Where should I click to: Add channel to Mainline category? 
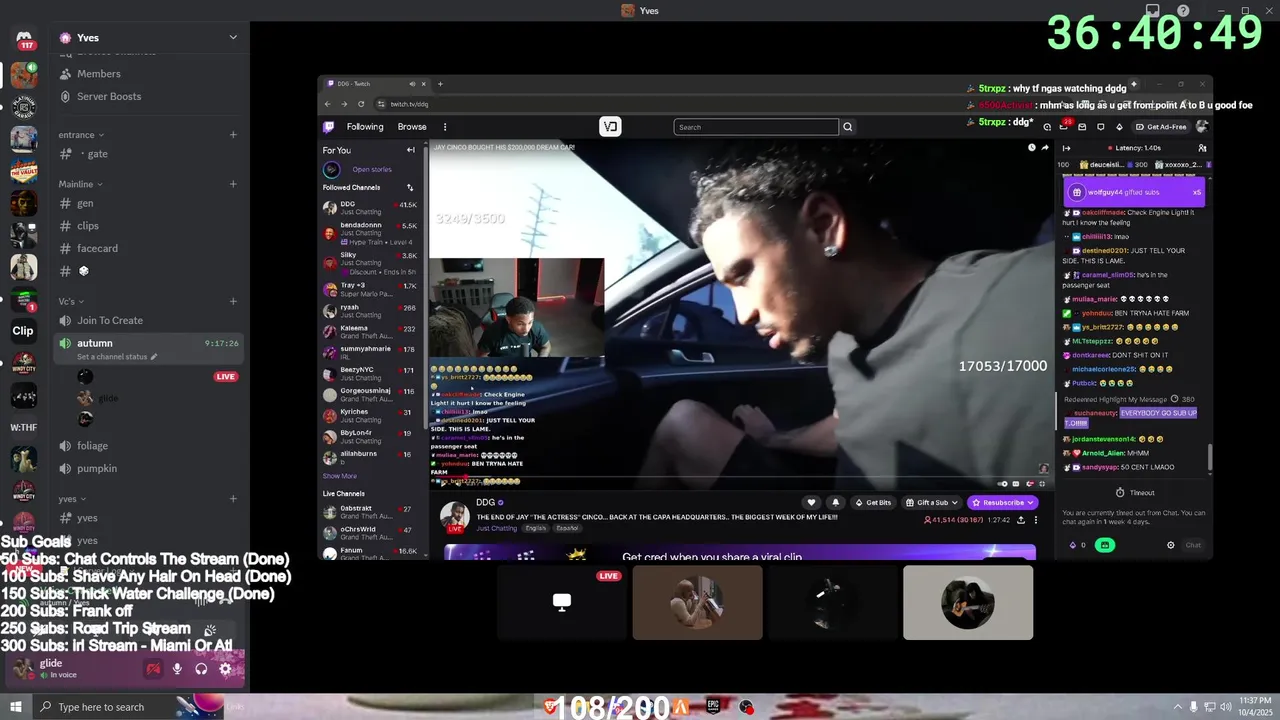[x=233, y=184]
